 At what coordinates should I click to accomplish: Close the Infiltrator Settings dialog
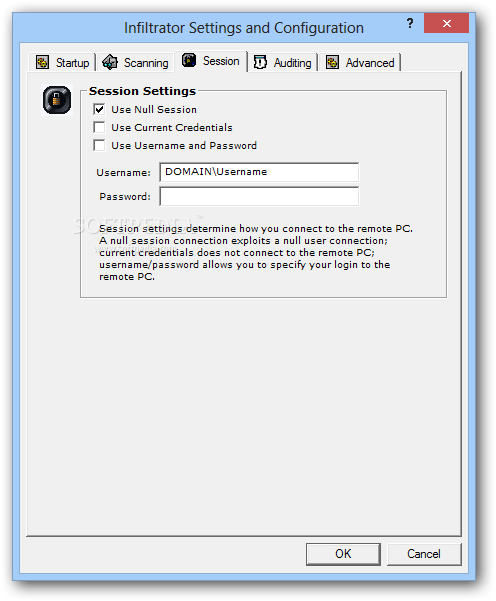(x=446, y=23)
